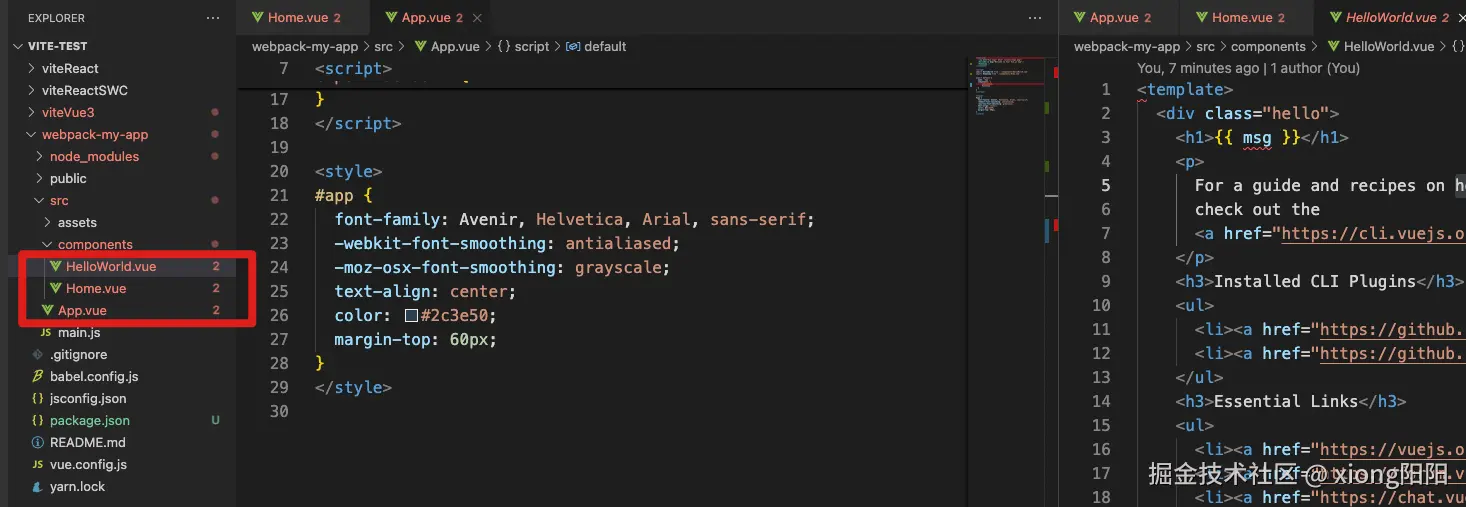Close the App.vue tab in left editor
1466x507 pixels.
476,18
